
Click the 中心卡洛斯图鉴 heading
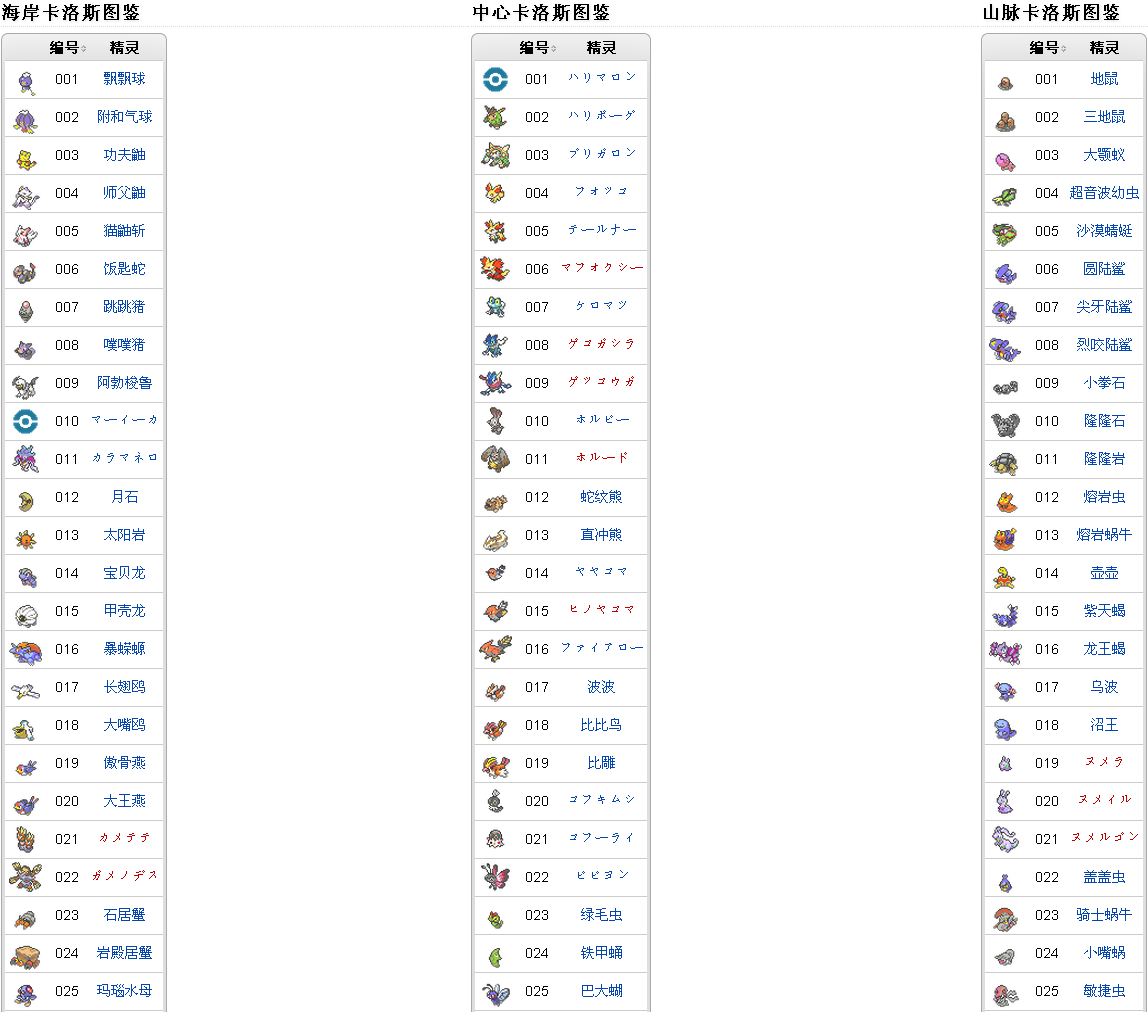(x=541, y=12)
